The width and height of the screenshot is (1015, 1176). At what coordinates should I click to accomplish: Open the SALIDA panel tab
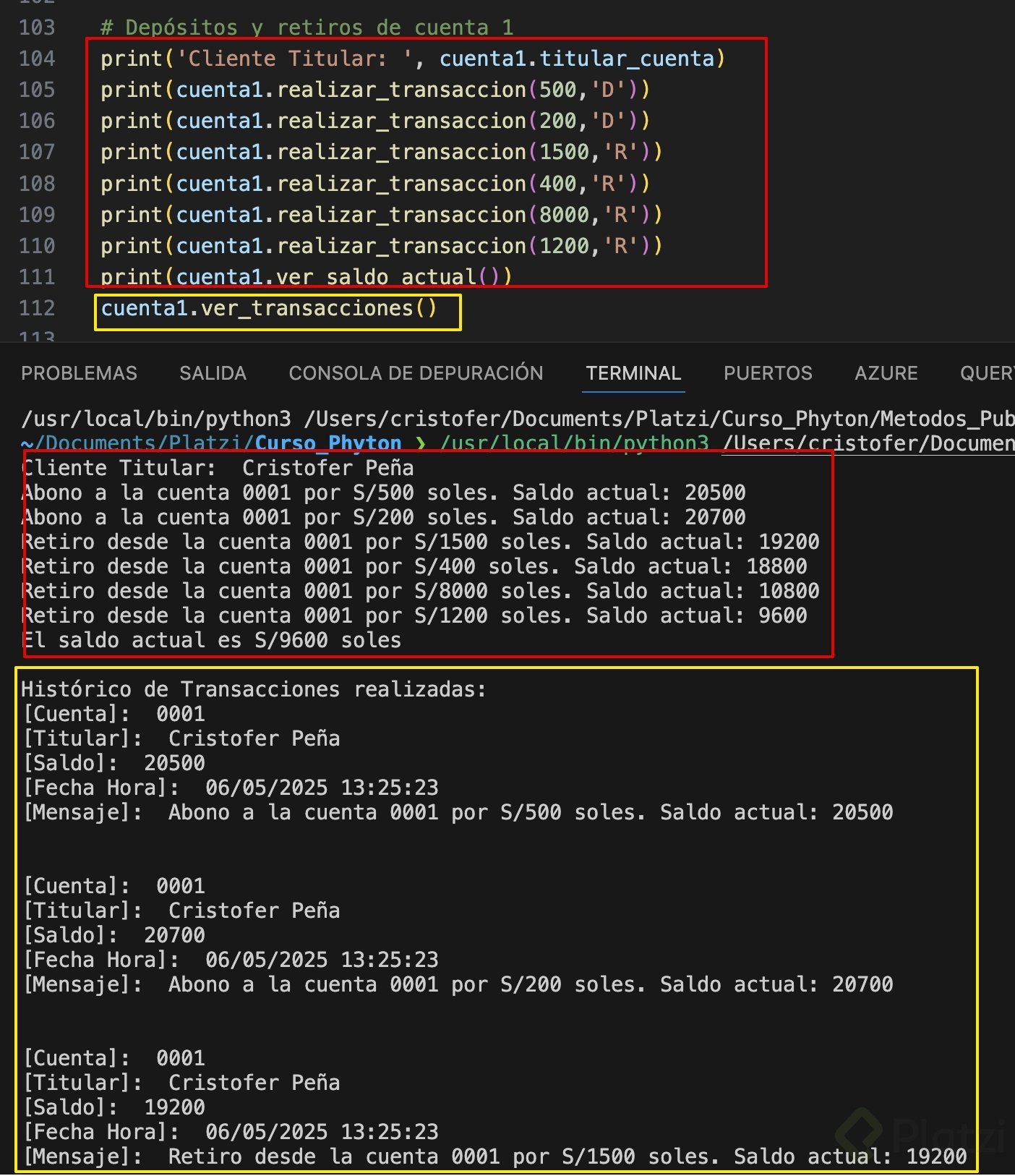click(x=213, y=373)
